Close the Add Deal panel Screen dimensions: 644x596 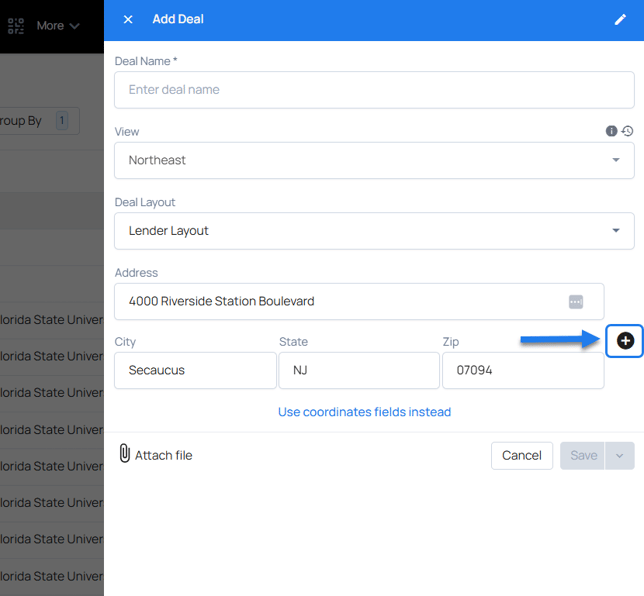(128, 19)
